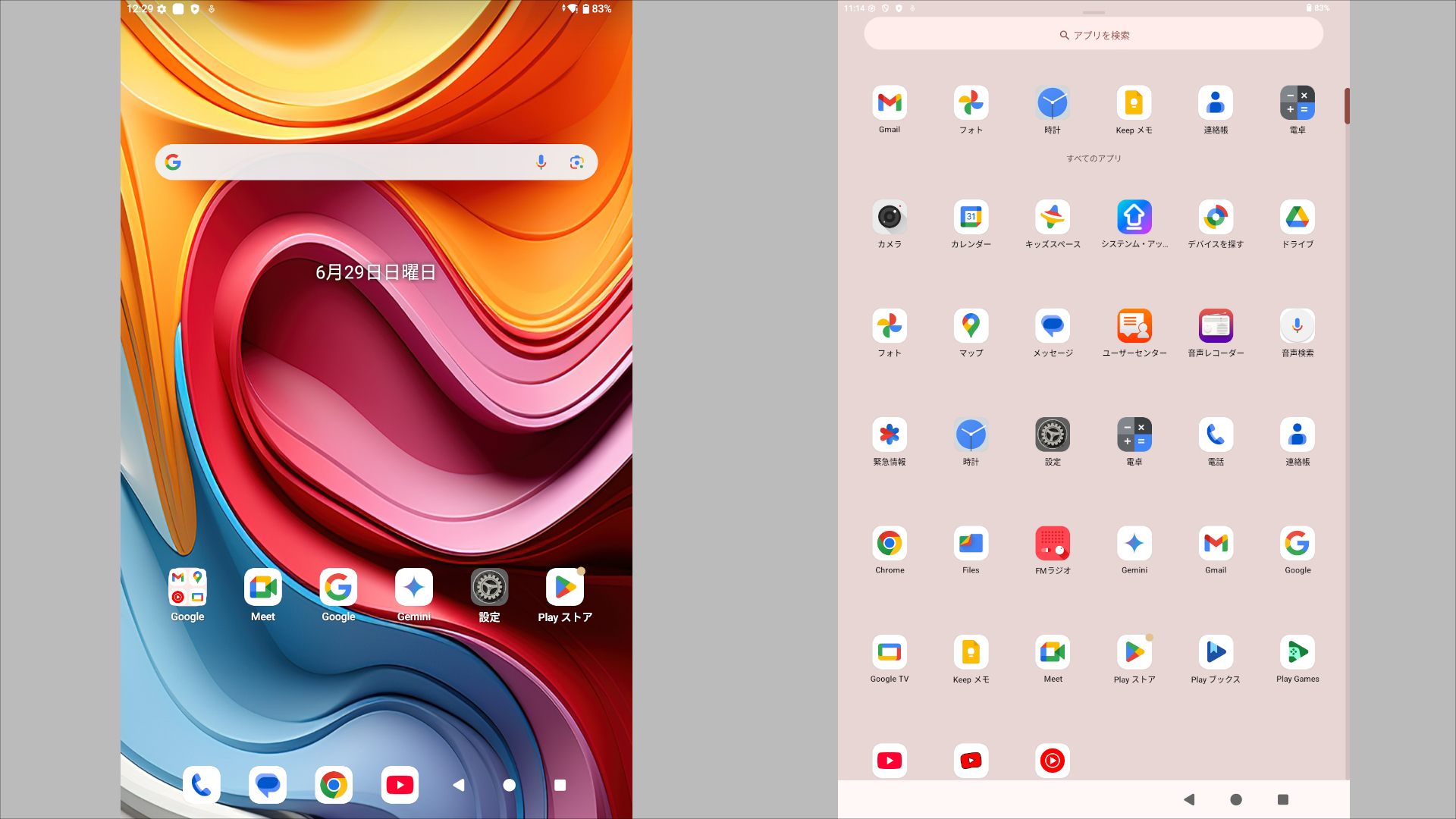Image resolution: width=1456 pixels, height=819 pixels.
Task: Launch デバイスを探す app
Action: [1216, 218]
